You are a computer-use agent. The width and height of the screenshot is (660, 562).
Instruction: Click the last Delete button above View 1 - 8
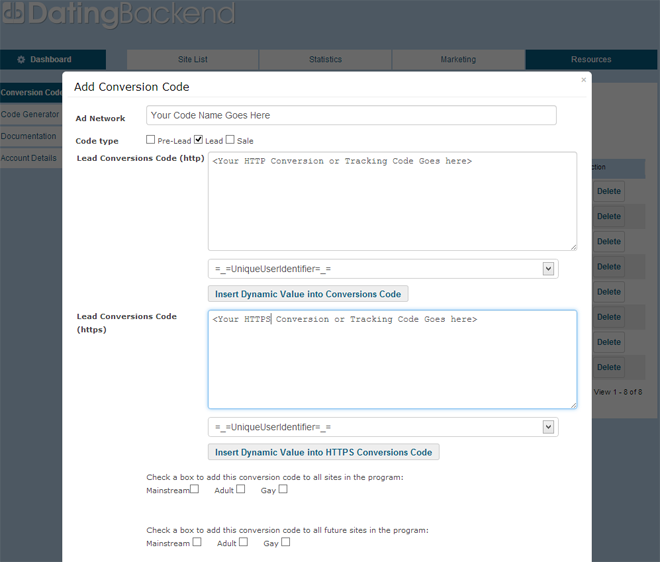(x=609, y=367)
